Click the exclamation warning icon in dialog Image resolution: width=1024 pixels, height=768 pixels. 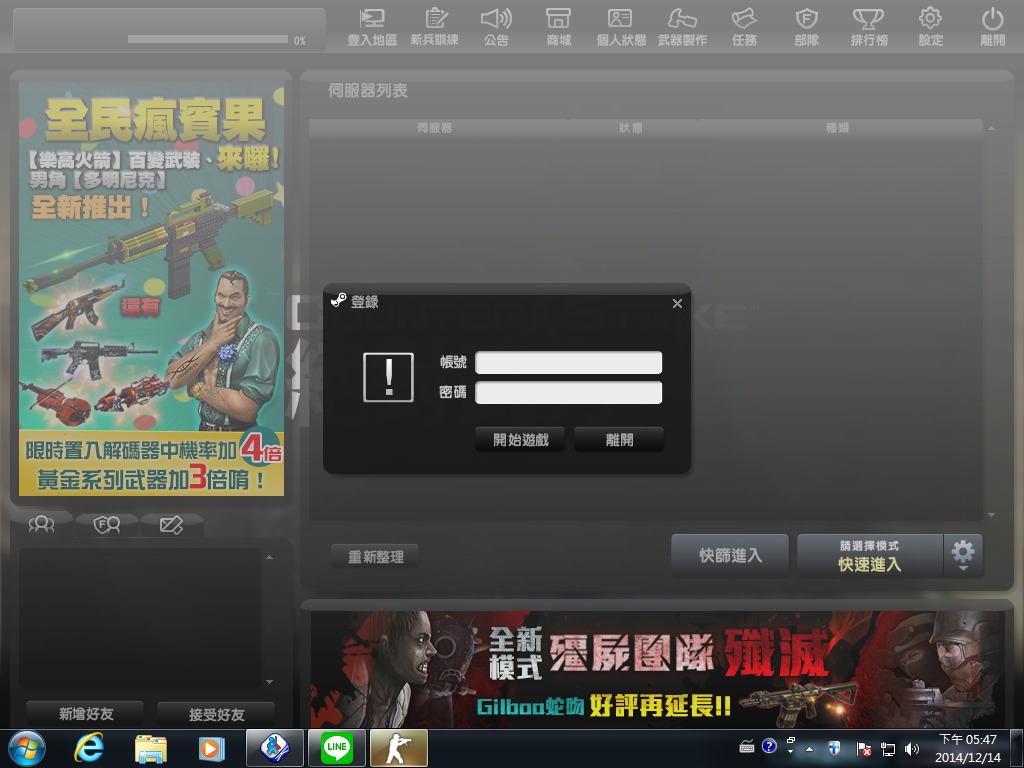point(389,377)
